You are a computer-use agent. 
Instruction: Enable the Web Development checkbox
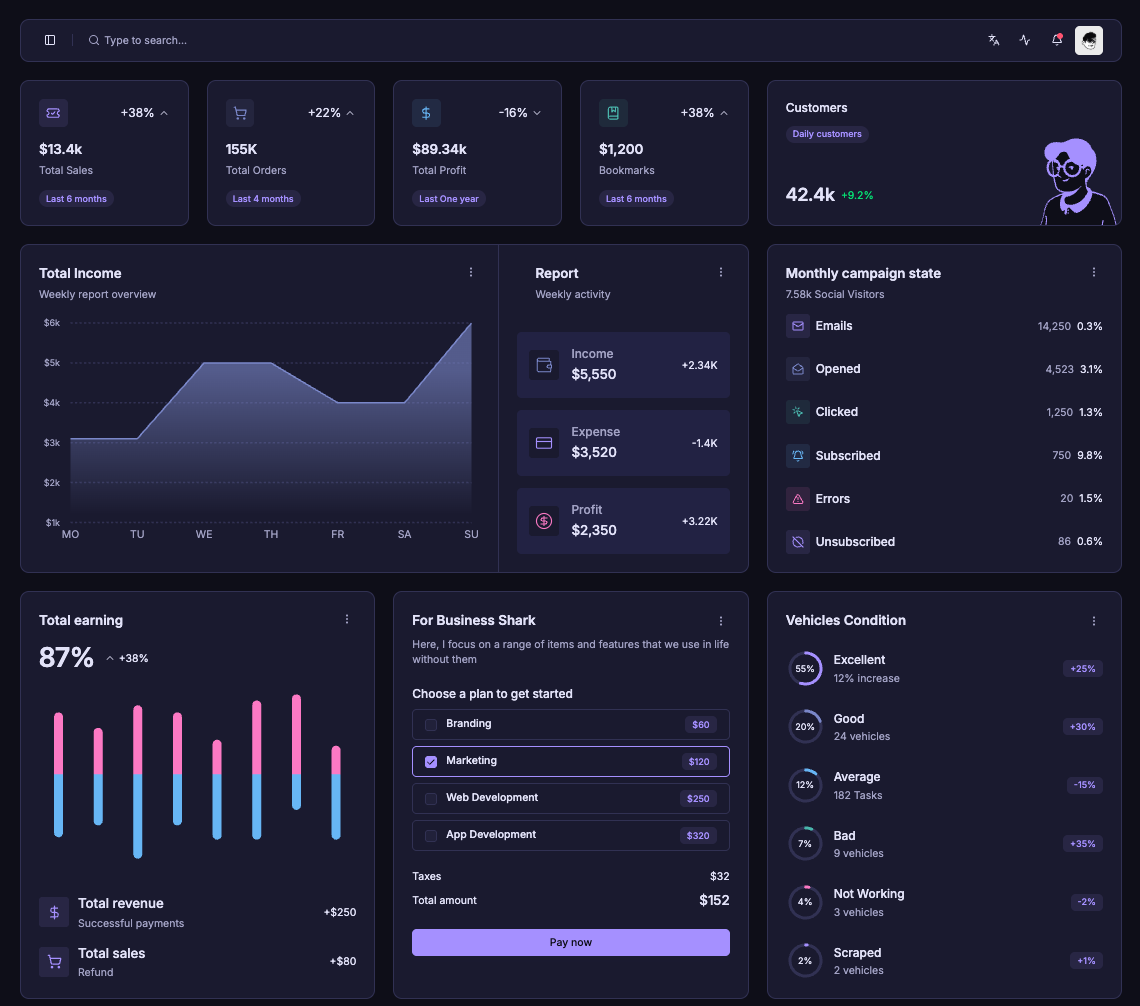pyautogui.click(x=431, y=798)
